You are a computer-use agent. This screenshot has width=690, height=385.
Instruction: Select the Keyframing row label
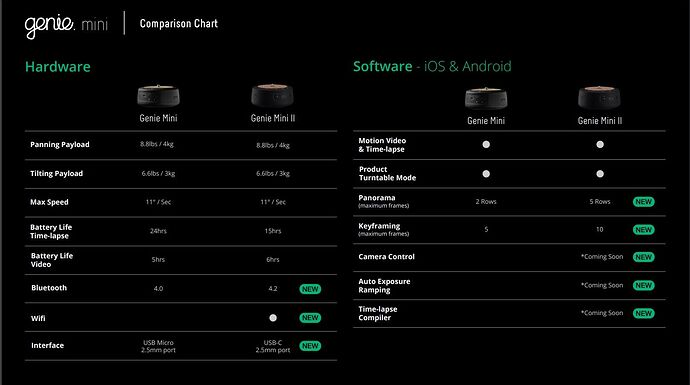[x=384, y=229]
